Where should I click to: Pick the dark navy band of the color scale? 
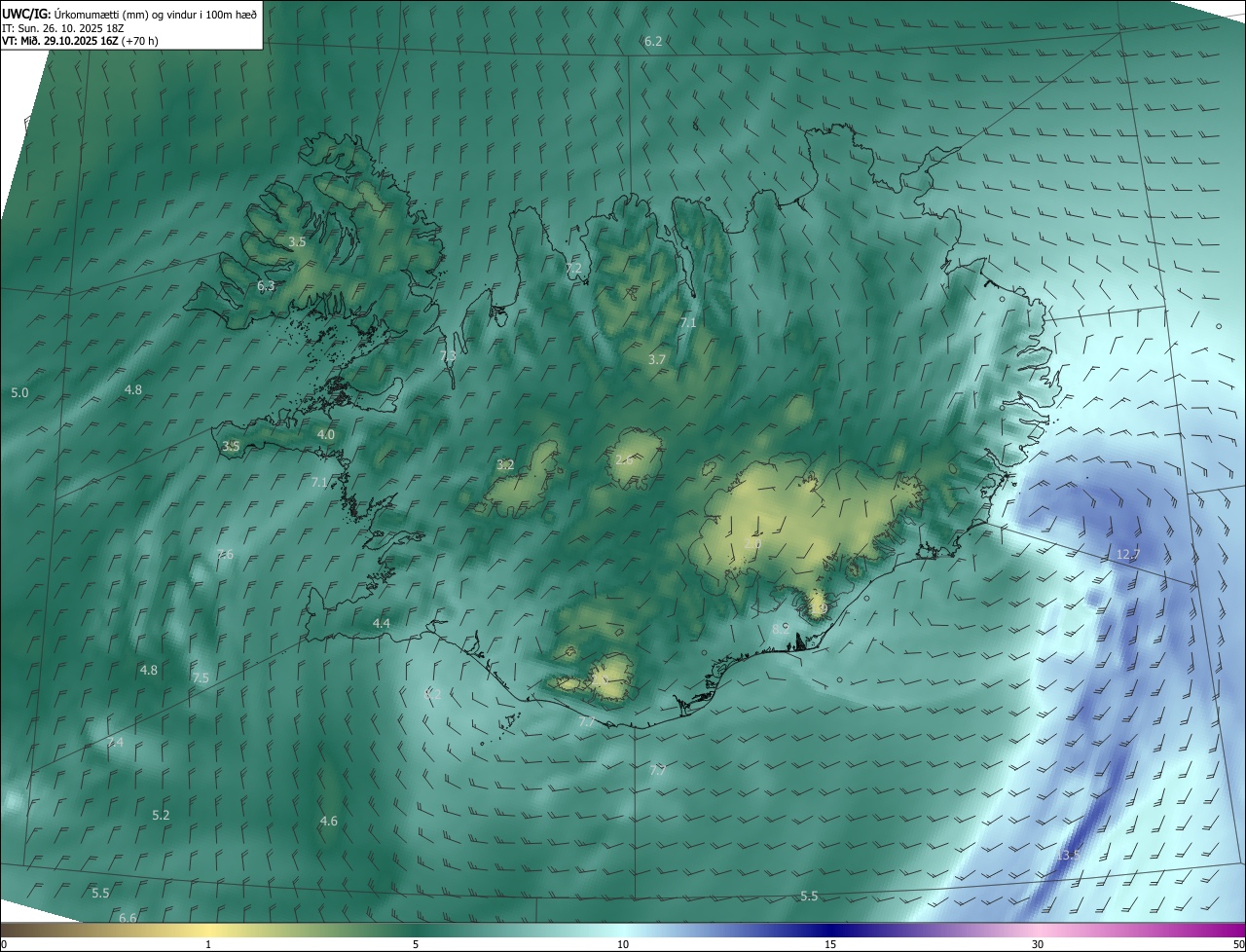tap(830, 931)
